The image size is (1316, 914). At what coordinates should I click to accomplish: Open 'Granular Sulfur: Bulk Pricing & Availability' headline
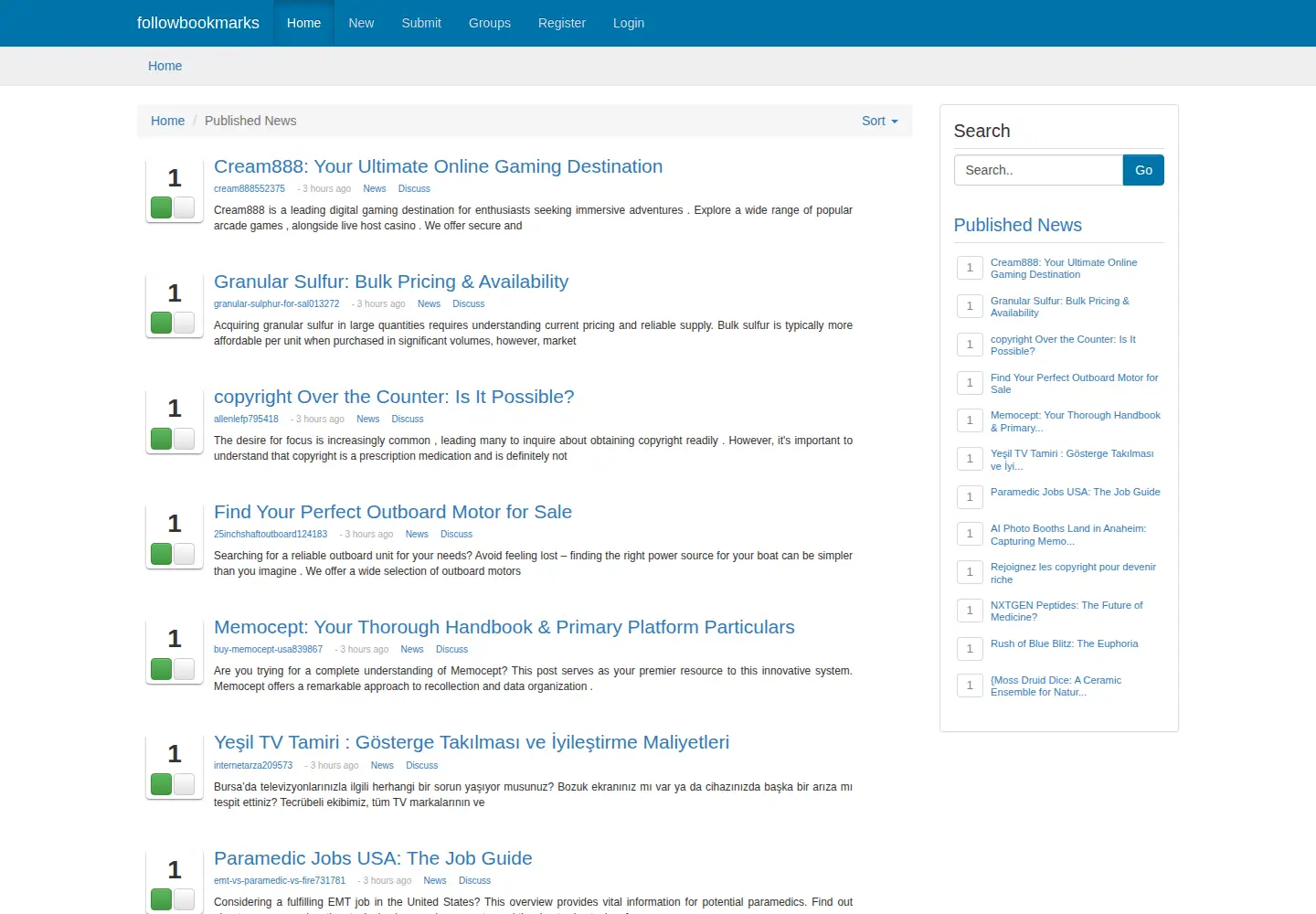[391, 282]
